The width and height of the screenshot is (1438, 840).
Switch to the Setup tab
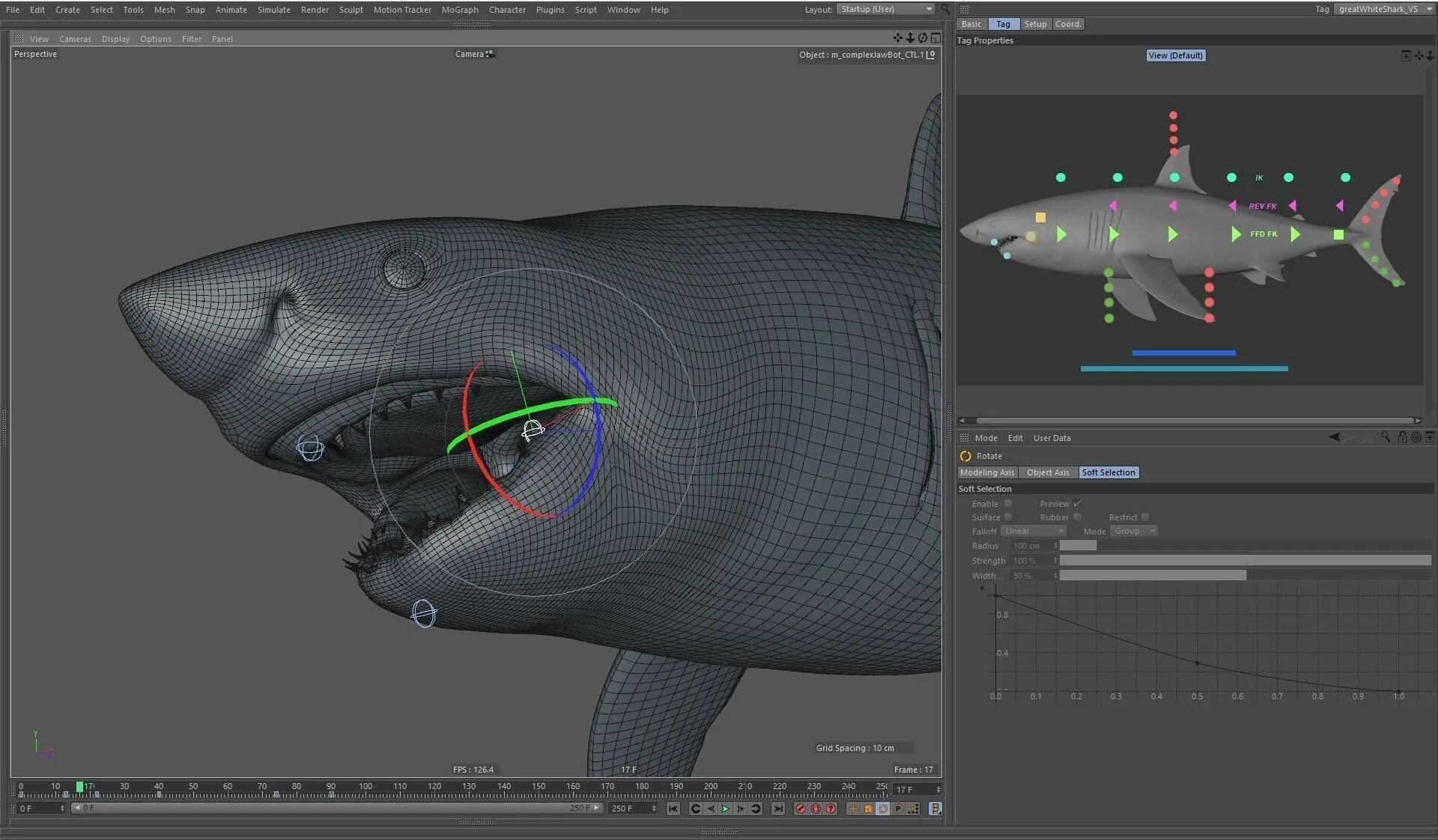[x=1035, y=24]
